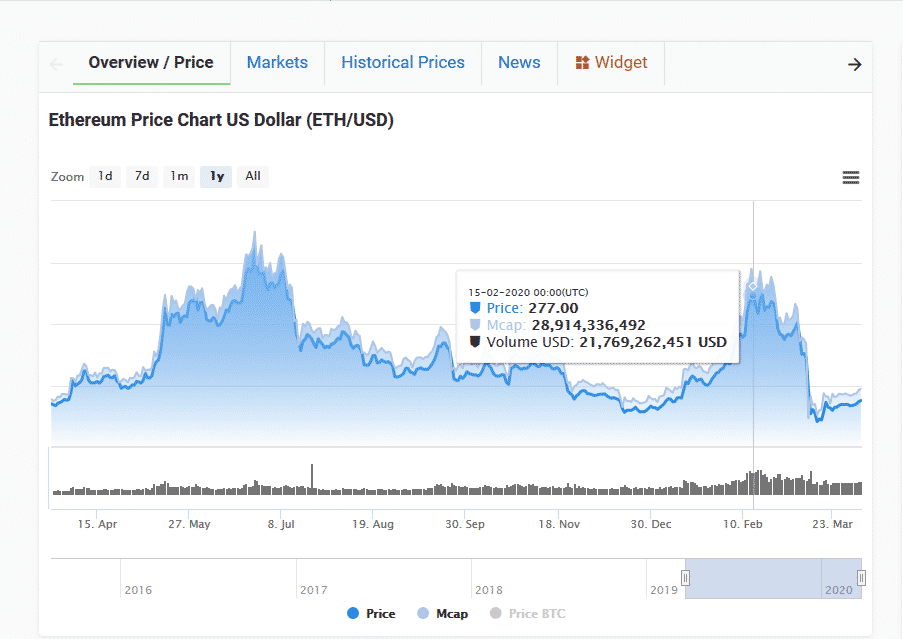Screen dimensions: 903x639
Task: Click the 23. Mar axis label
Action: (x=832, y=524)
